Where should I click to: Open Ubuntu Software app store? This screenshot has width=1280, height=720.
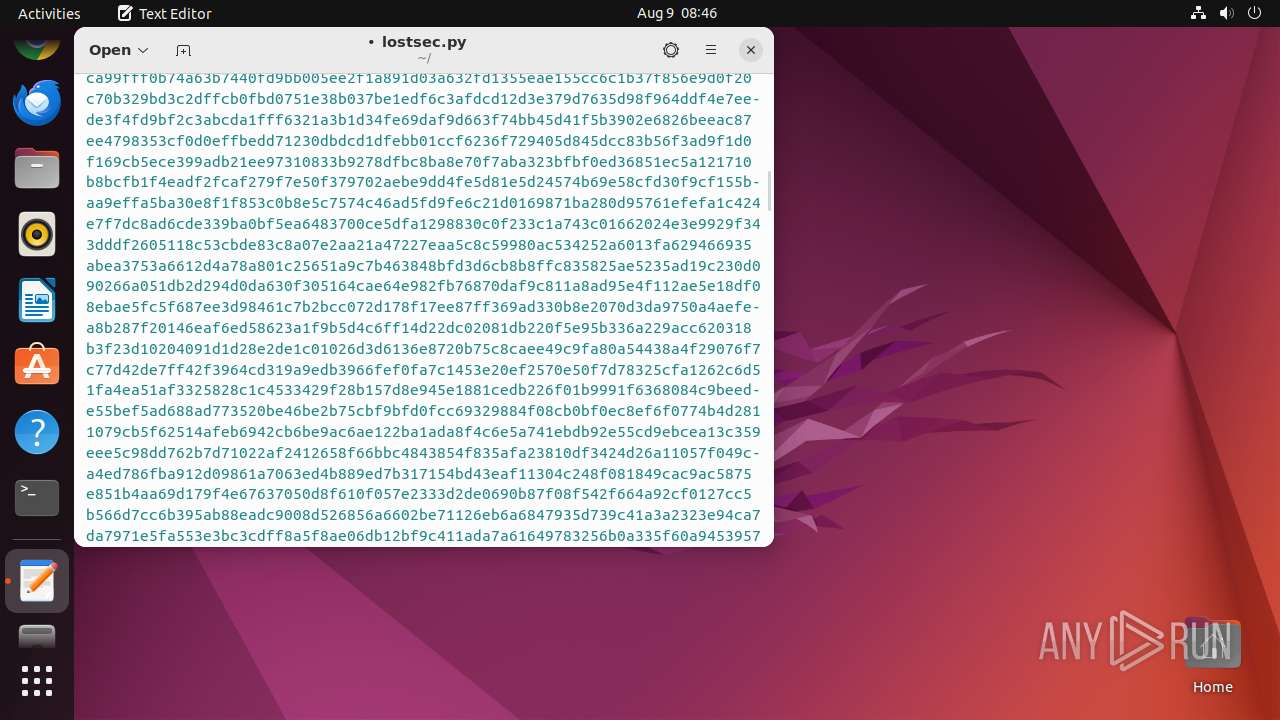(37, 366)
